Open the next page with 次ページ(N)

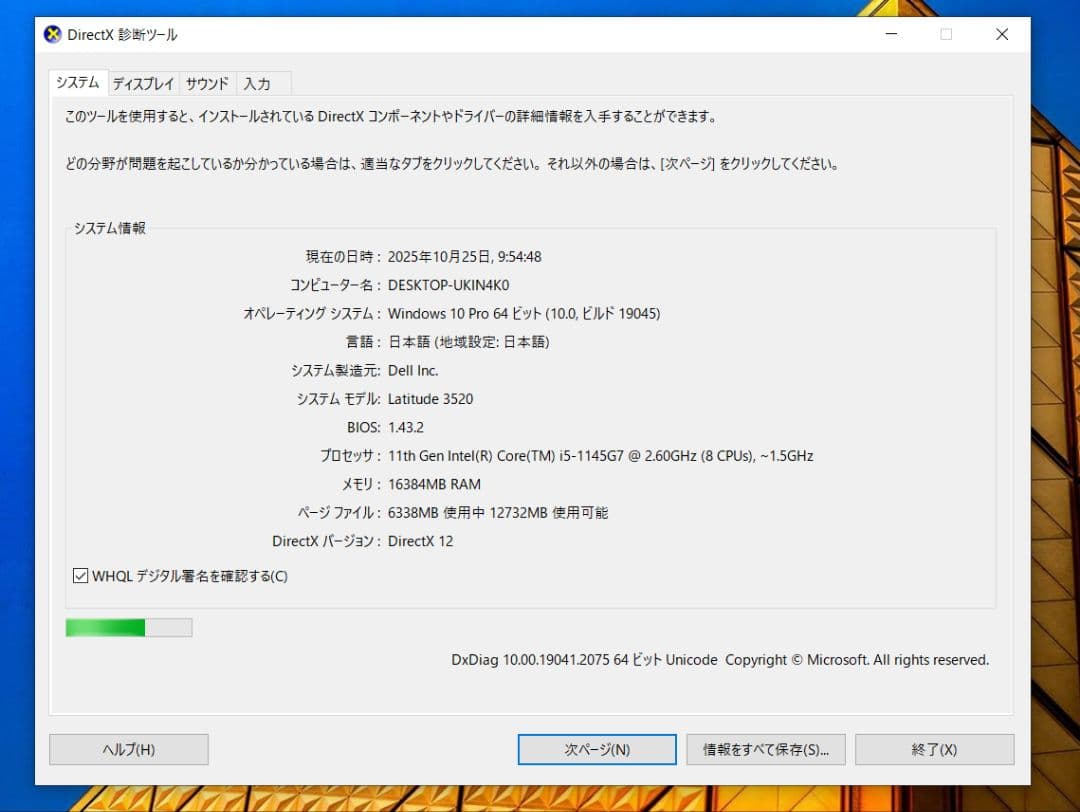coord(596,749)
